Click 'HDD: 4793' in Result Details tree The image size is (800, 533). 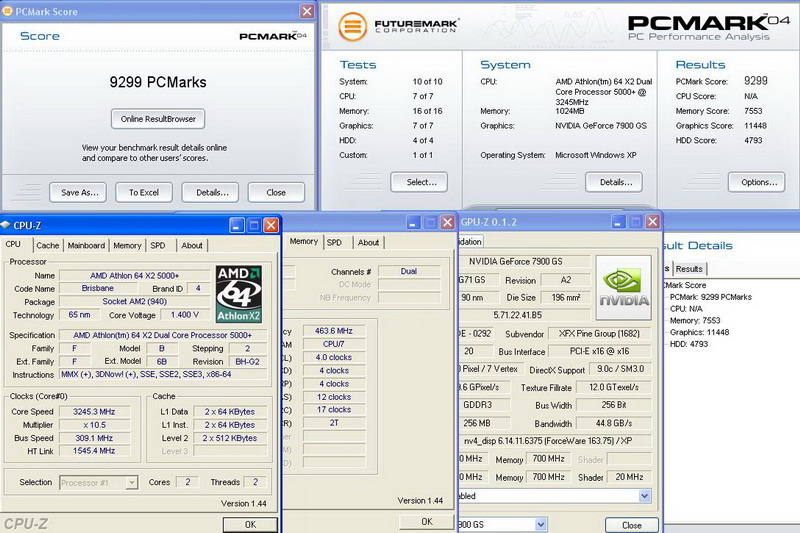tap(689, 344)
